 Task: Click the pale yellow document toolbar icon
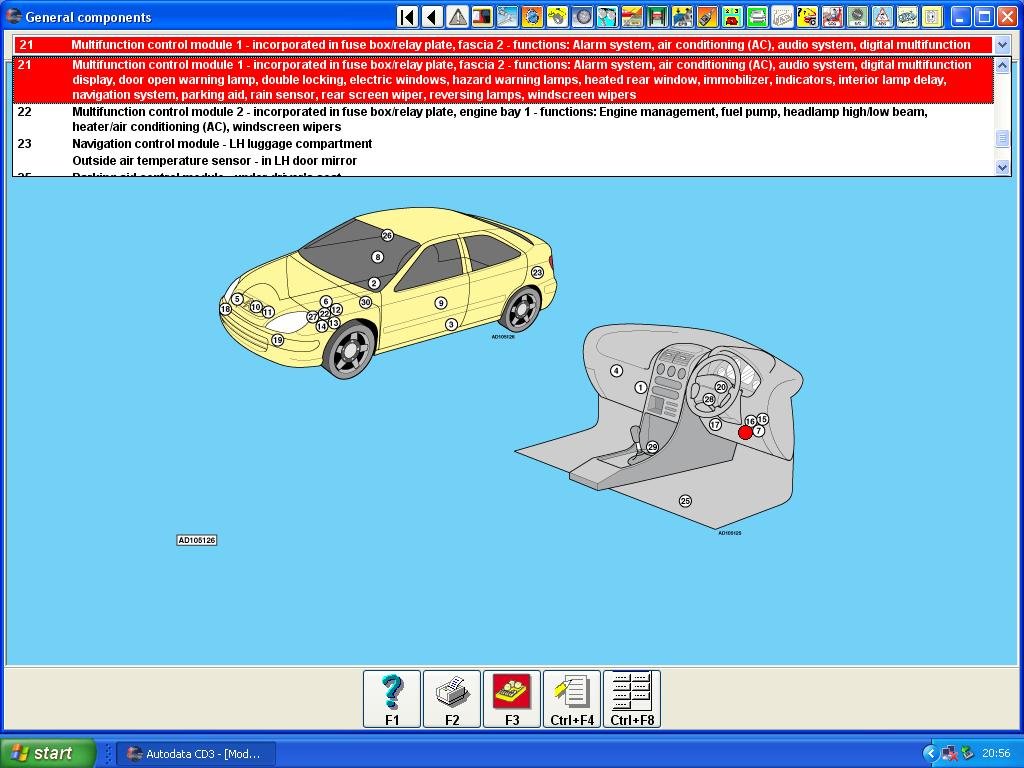click(933, 16)
